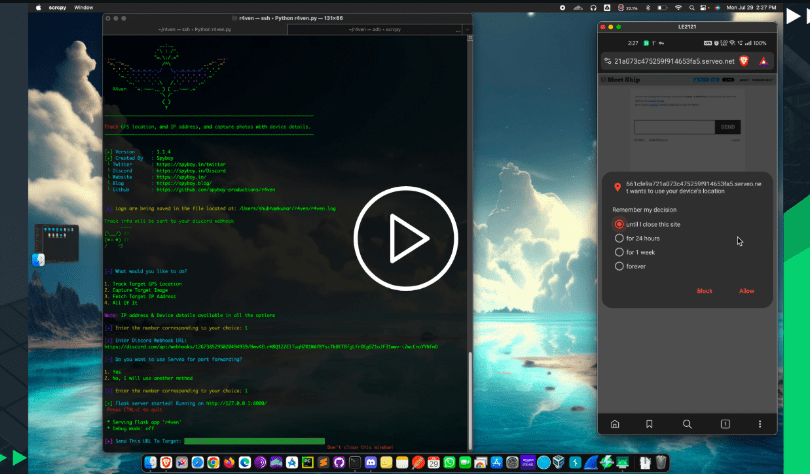Screen dimensions: 810x474
Task: Open the three-dot browser menu
Action: [760, 424]
